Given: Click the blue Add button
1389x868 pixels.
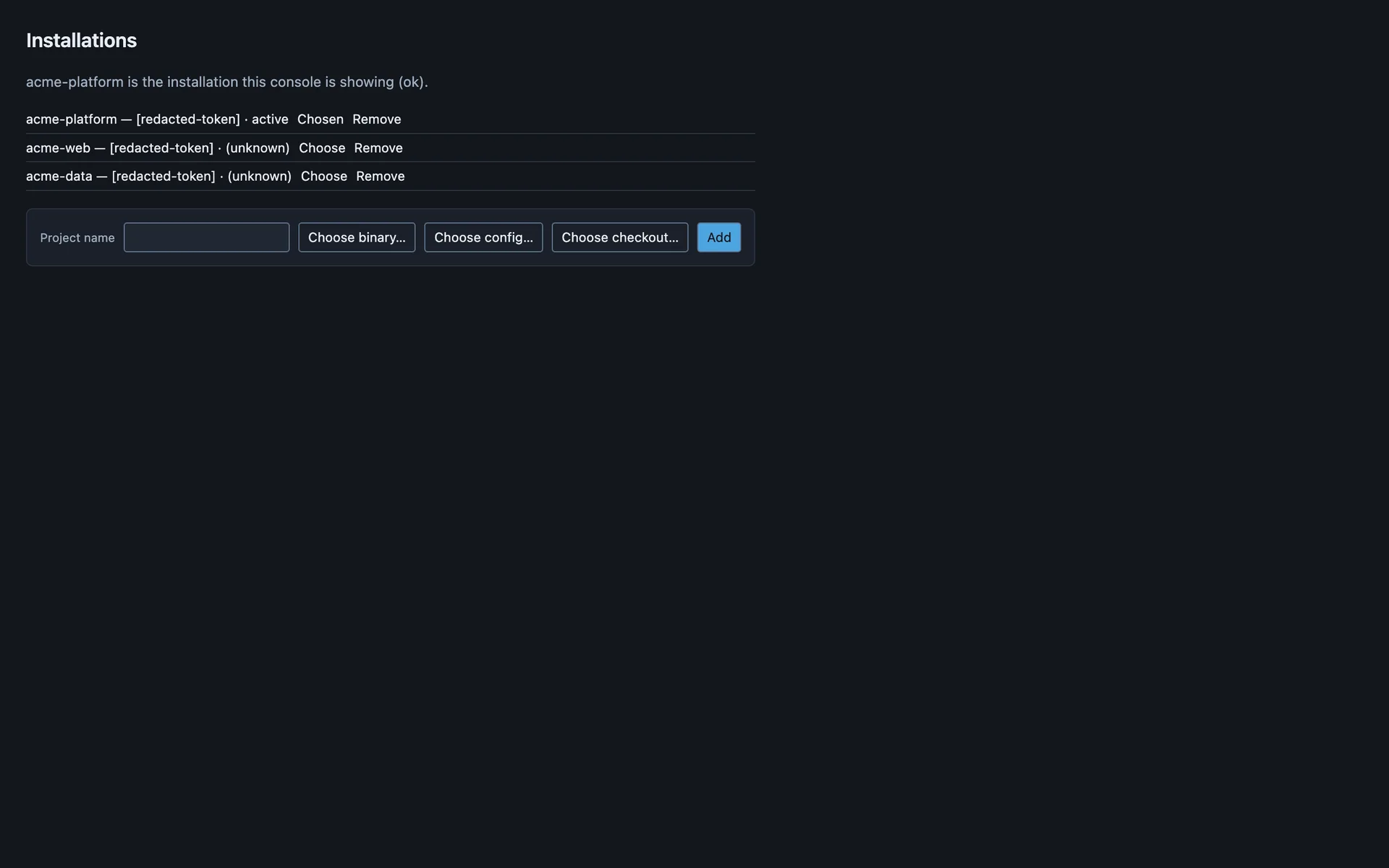Looking at the screenshot, I should tap(719, 237).
